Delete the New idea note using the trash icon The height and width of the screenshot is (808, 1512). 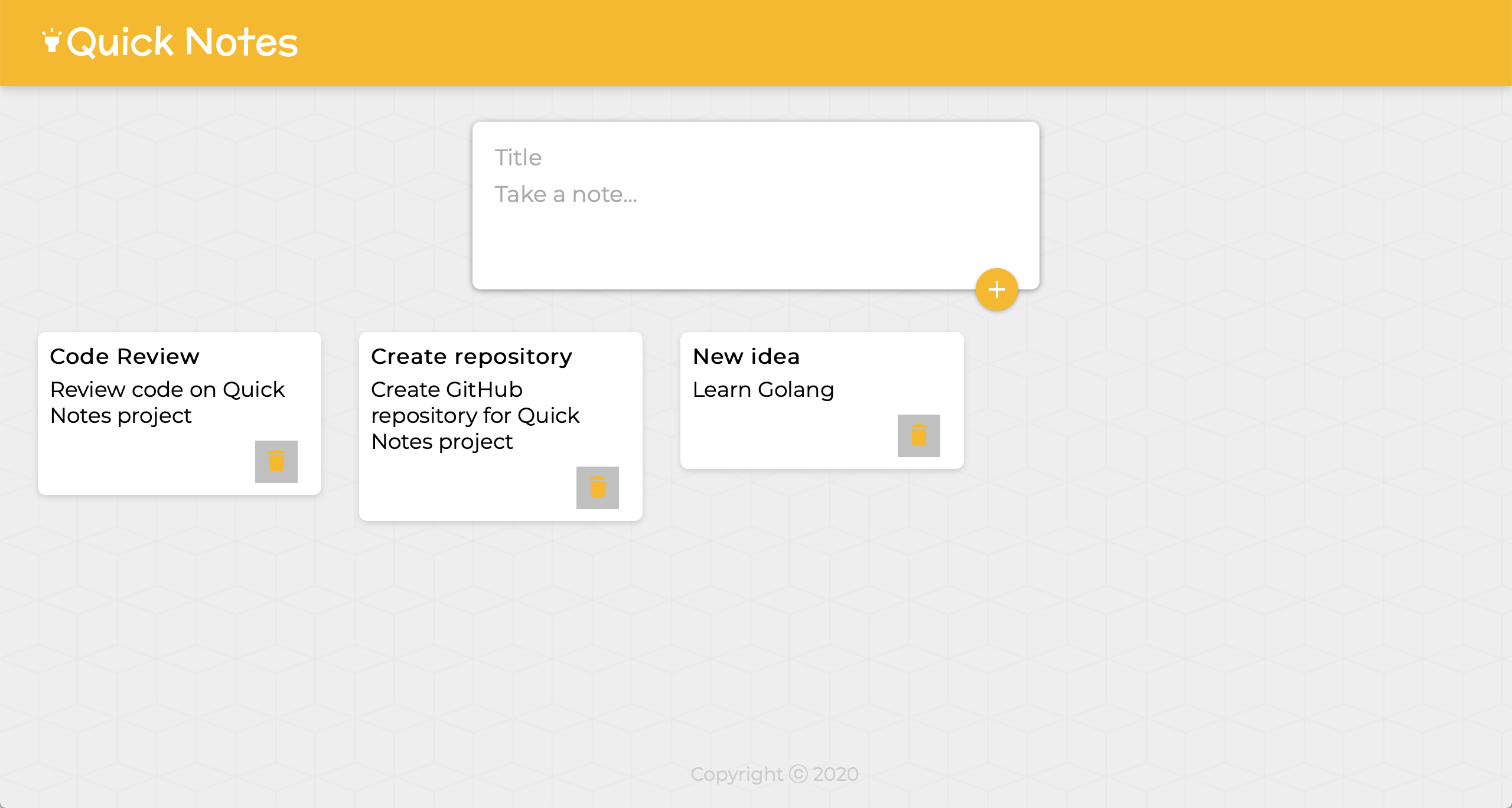918,435
